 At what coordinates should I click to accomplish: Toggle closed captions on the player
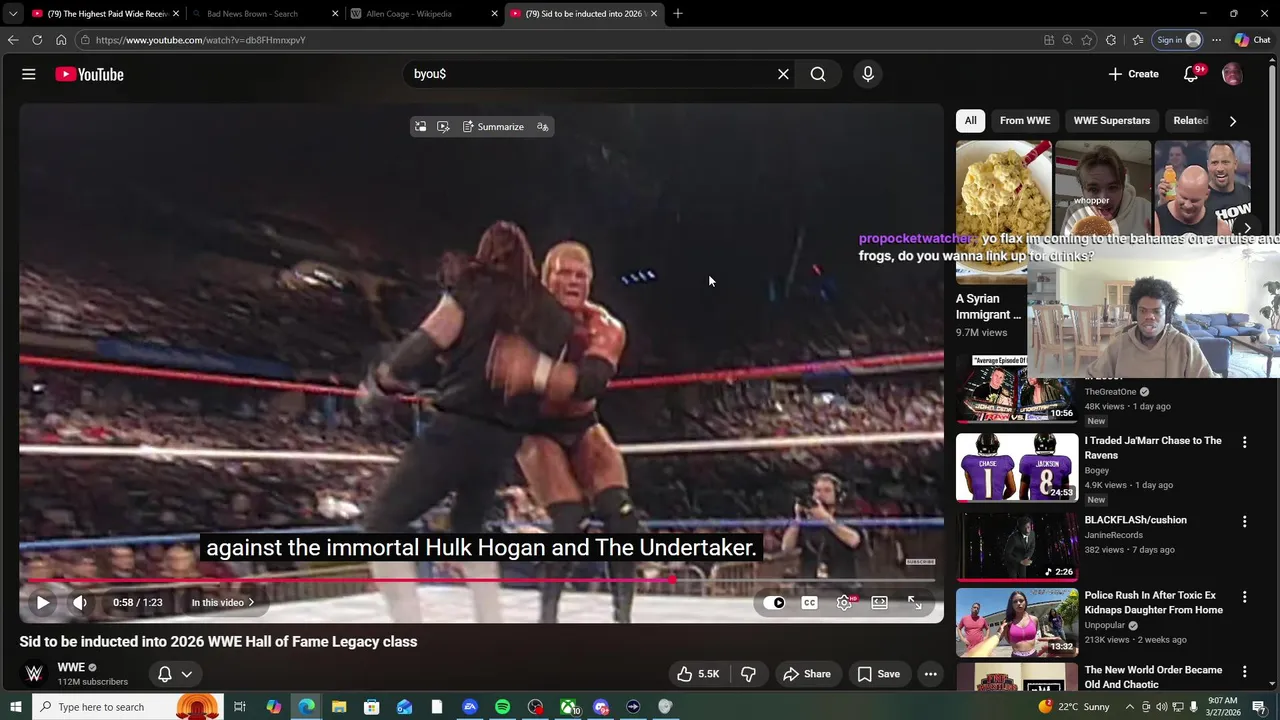[x=810, y=602]
